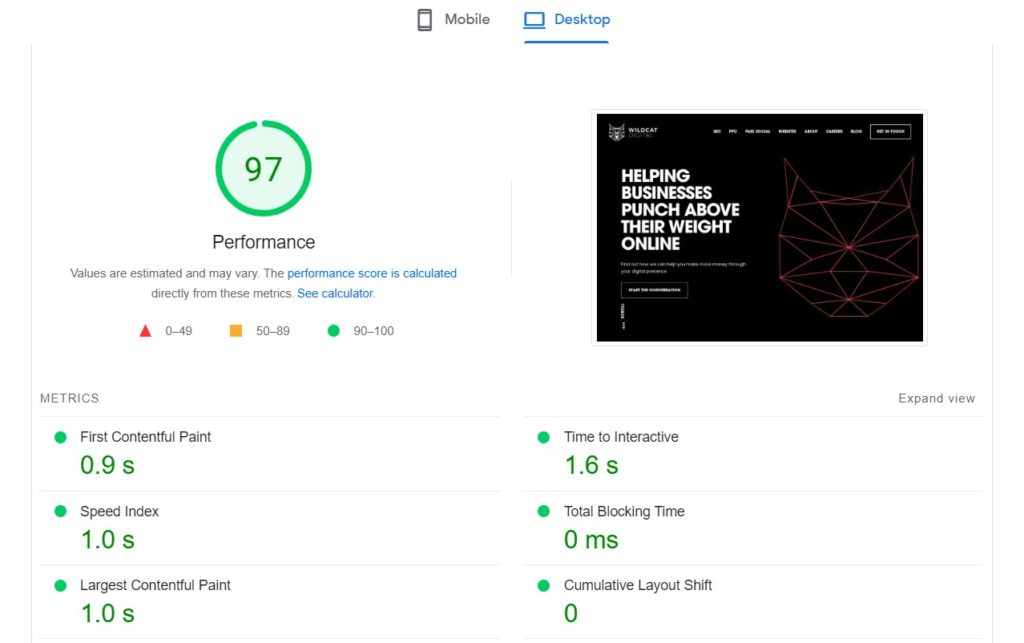The width and height of the screenshot is (1024, 643).
Task: Click the green circle 90–100 legend icon
Action: click(334, 331)
